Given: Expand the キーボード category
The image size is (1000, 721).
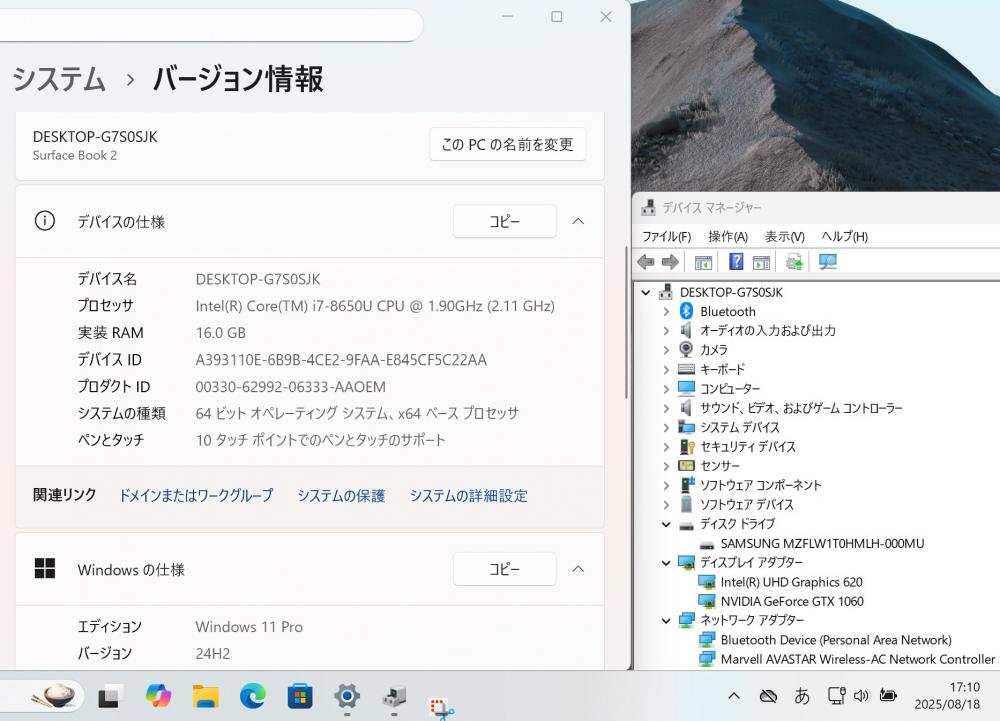Looking at the screenshot, I should tap(666, 369).
